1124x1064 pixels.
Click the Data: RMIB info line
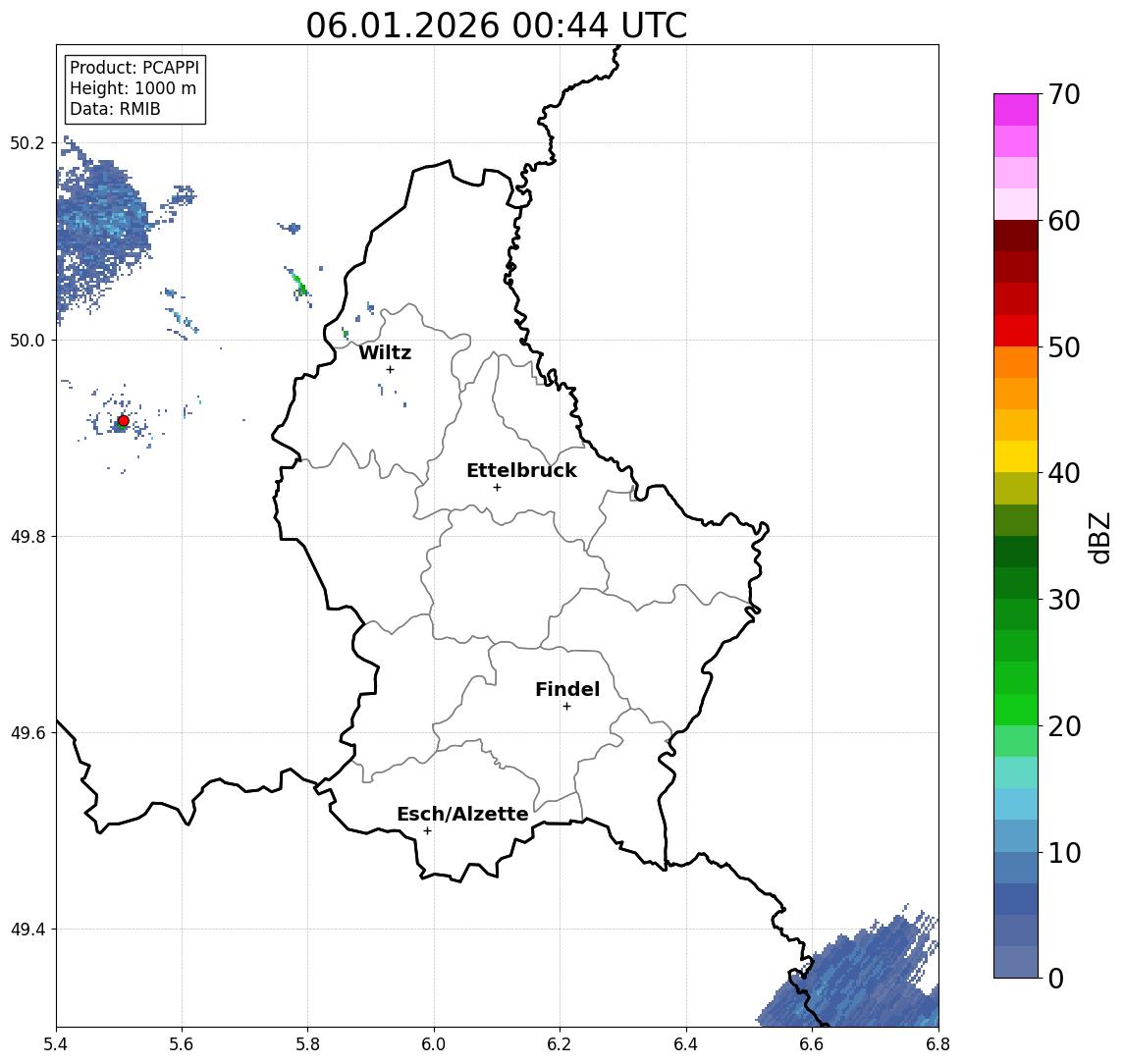click(115, 109)
